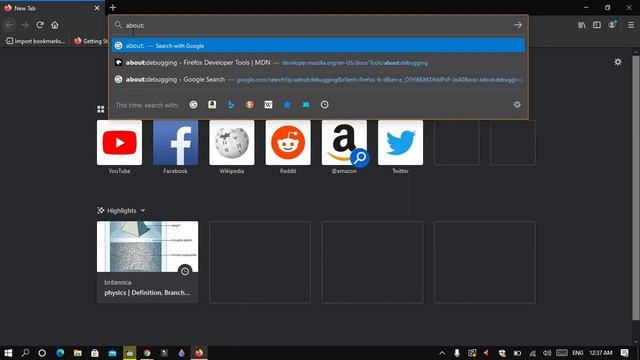
Task: Open Windows taskbar search
Action: pyautogui.click(x=25, y=353)
